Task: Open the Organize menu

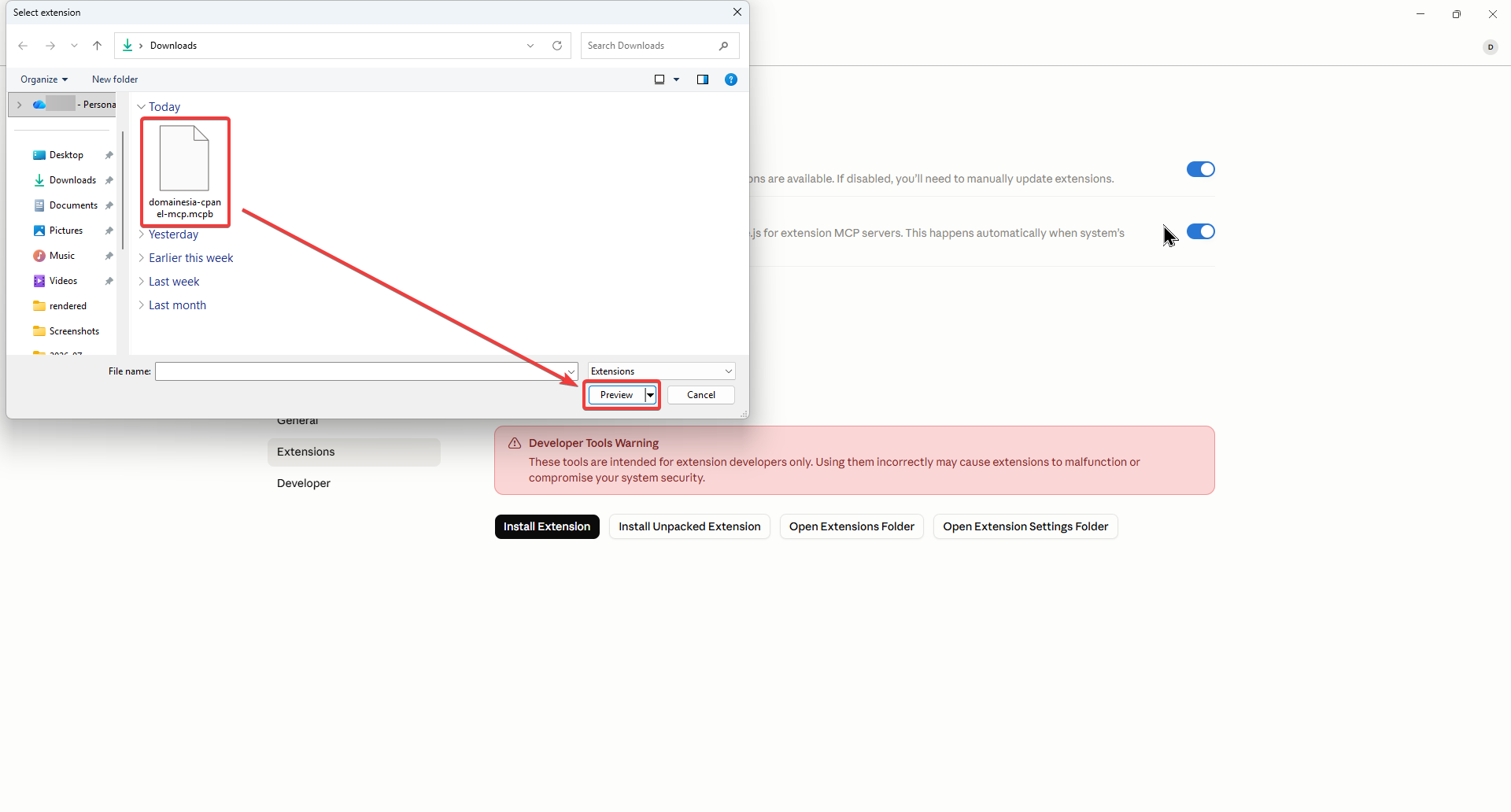Action: click(44, 79)
